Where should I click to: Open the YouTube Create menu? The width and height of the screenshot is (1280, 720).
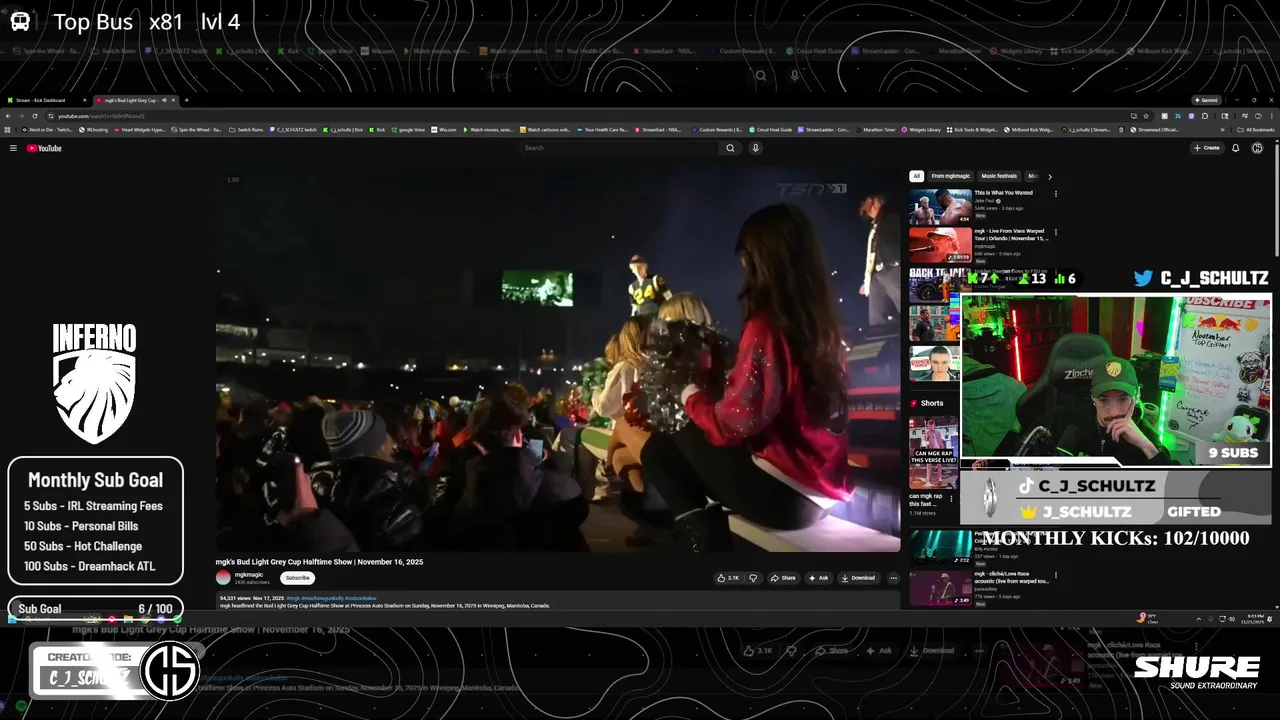(x=1206, y=148)
